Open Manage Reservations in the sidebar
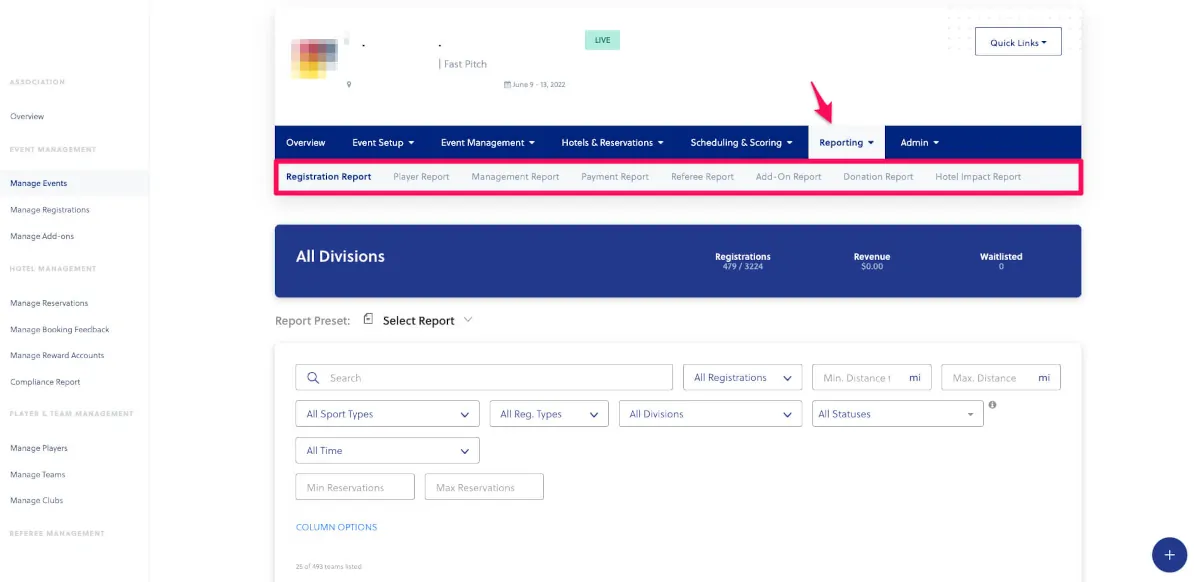Image resolution: width=1200 pixels, height=582 pixels. coord(49,303)
